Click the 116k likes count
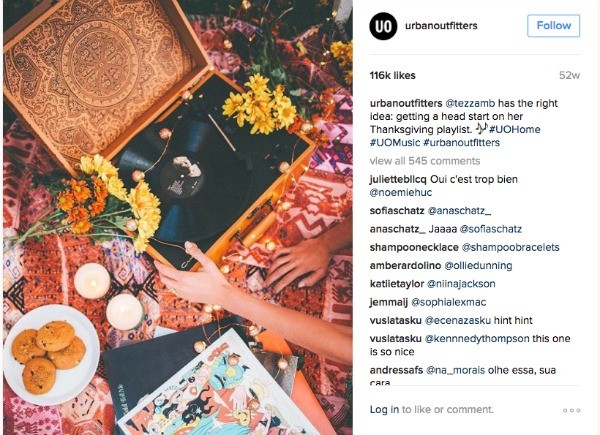This screenshot has height=435, width=600. coord(393,75)
